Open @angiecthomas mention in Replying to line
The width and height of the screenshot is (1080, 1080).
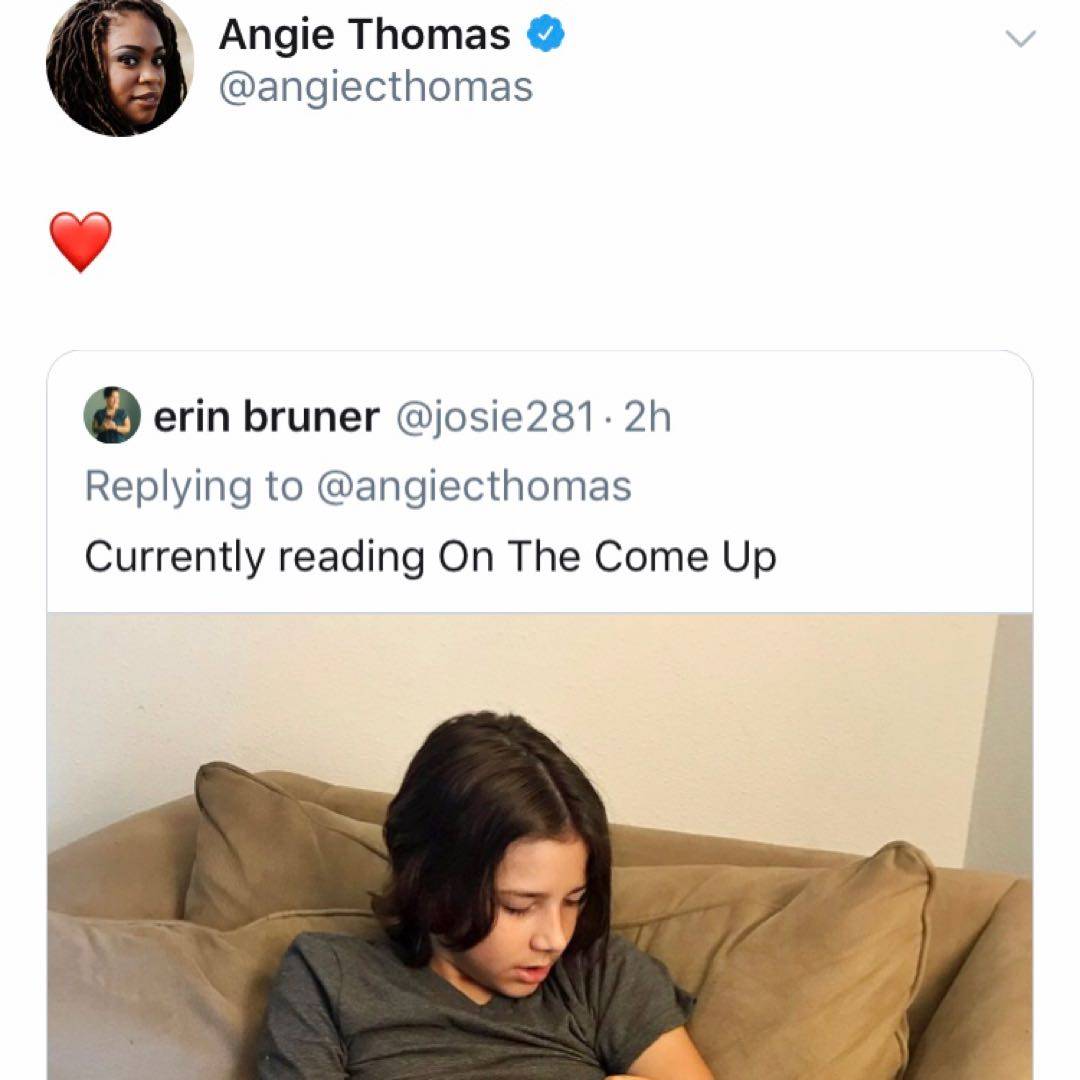(474, 487)
